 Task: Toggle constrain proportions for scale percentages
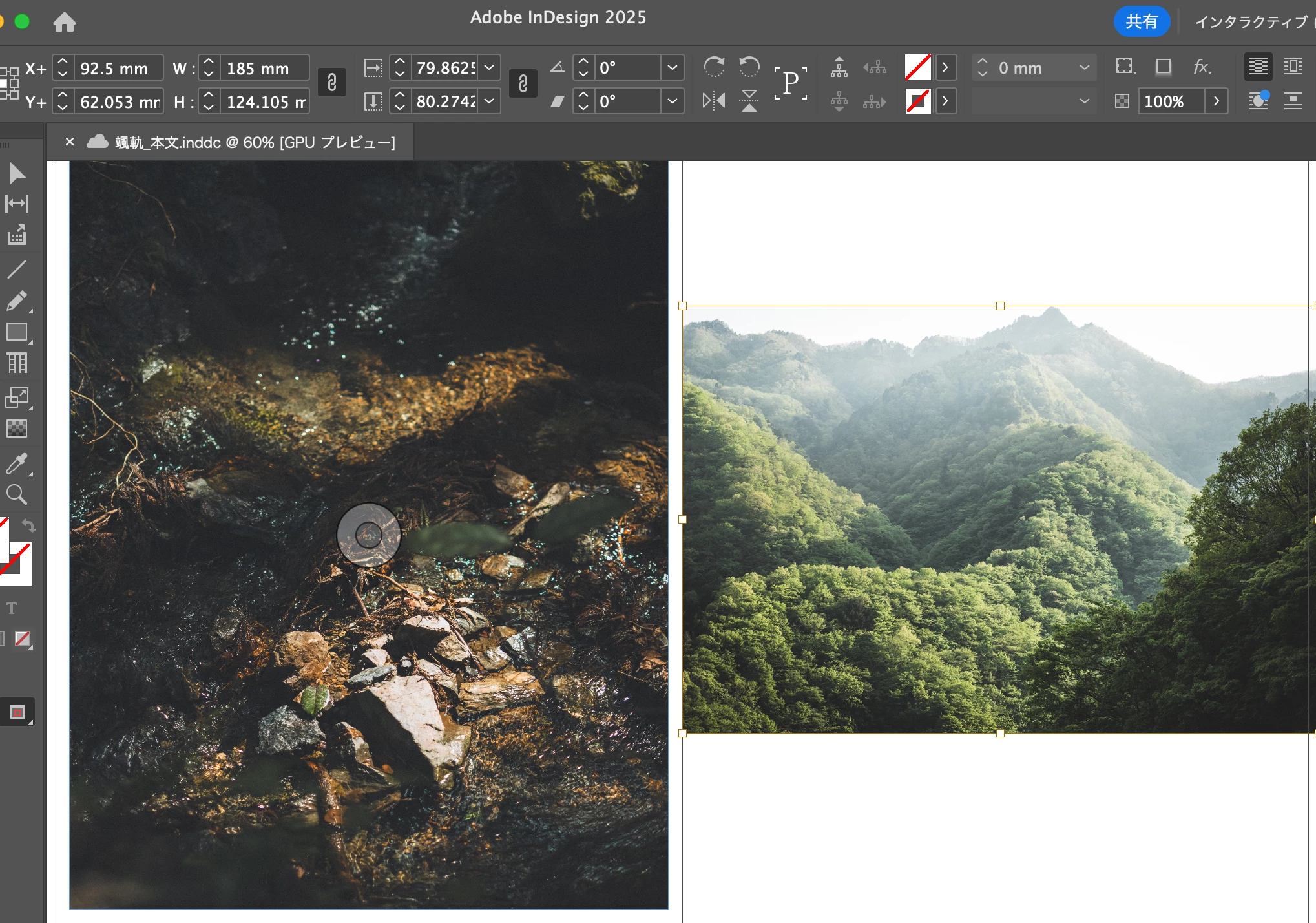pyautogui.click(x=523, y=83)
